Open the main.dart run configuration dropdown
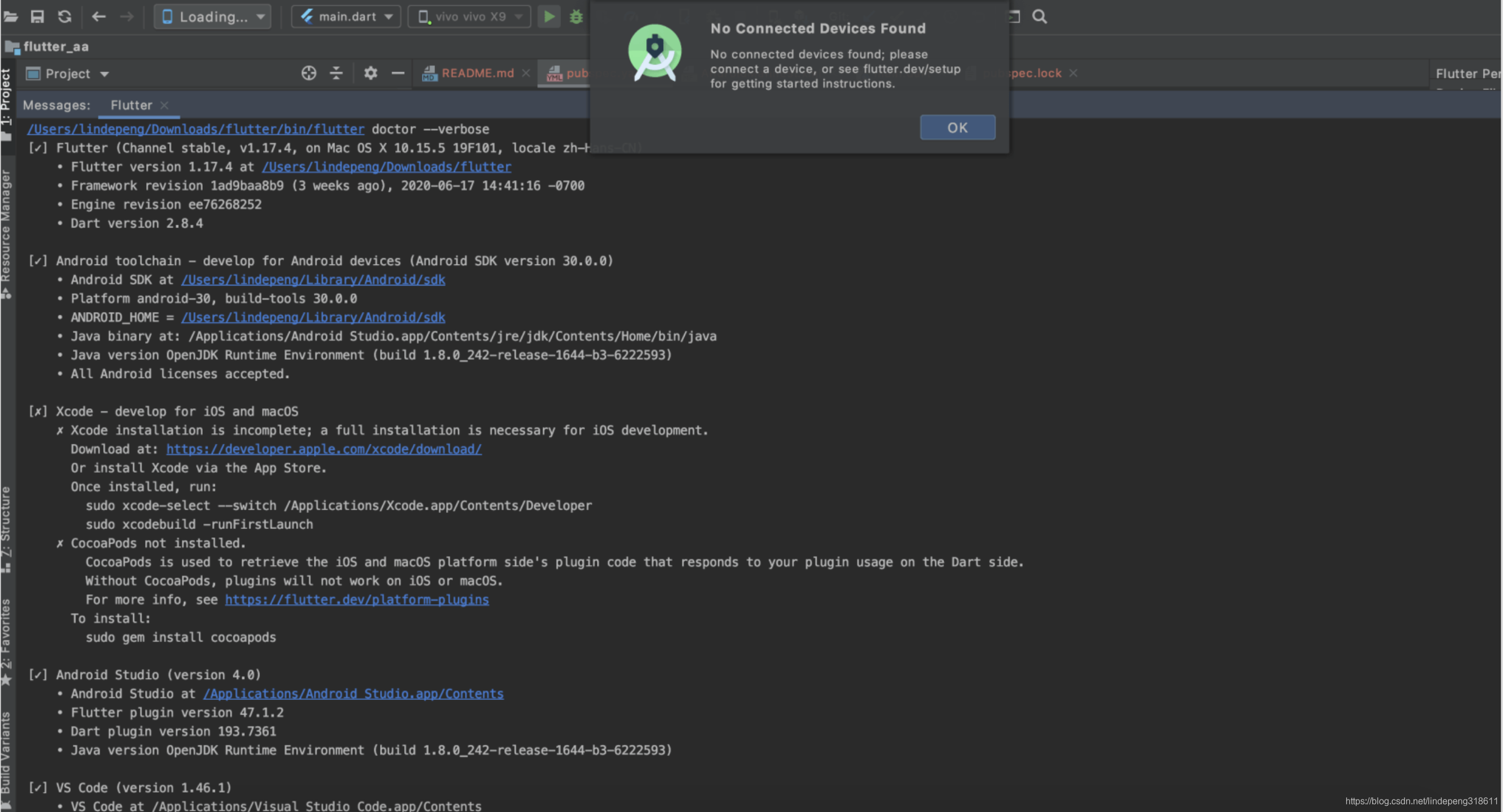 coord(345,16)
